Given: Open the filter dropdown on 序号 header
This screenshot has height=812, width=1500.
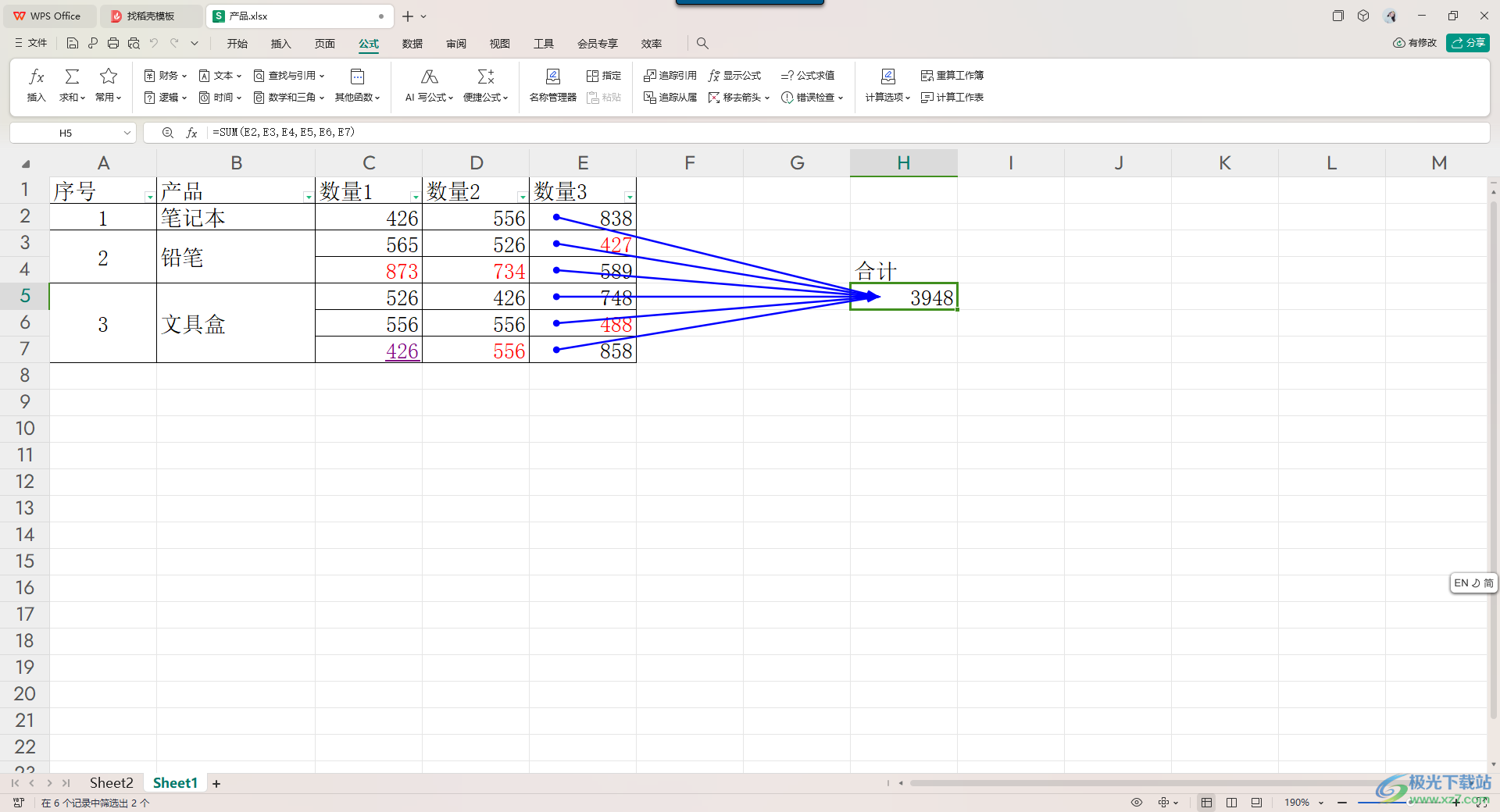Looking at the screenshot, I should pos(149,197).
